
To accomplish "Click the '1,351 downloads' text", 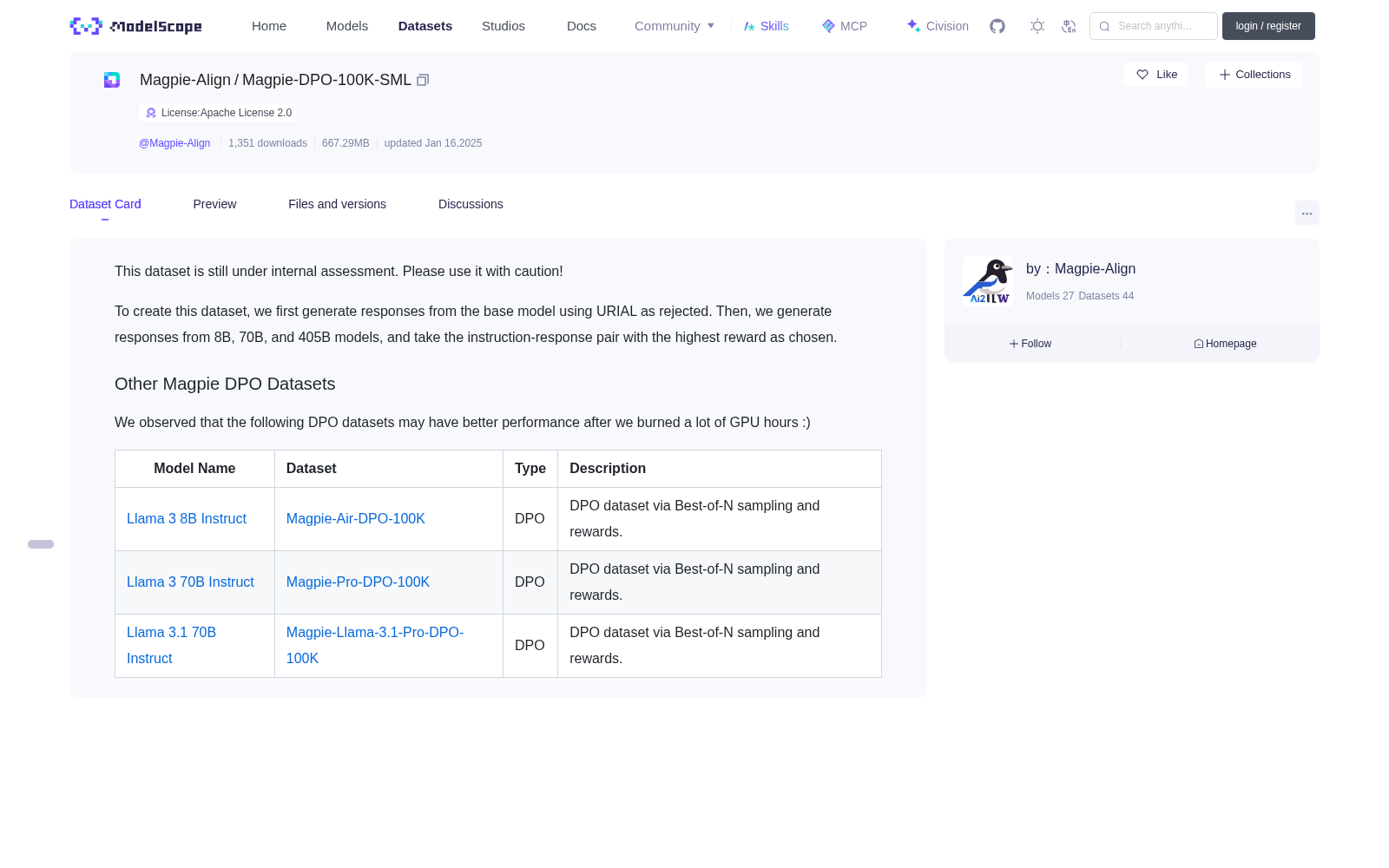I will [267, 143].
